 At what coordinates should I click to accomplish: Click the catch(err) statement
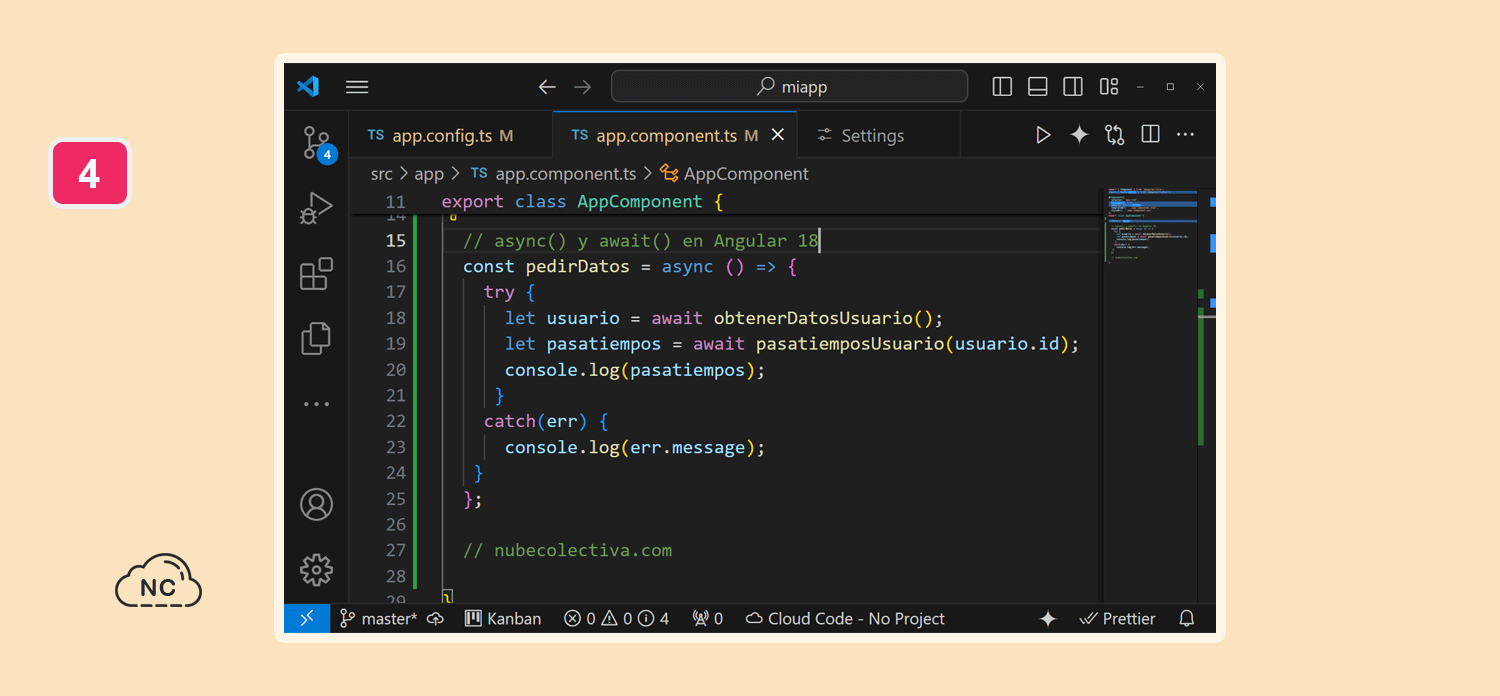pyautogui.click(x=536, y=422)
